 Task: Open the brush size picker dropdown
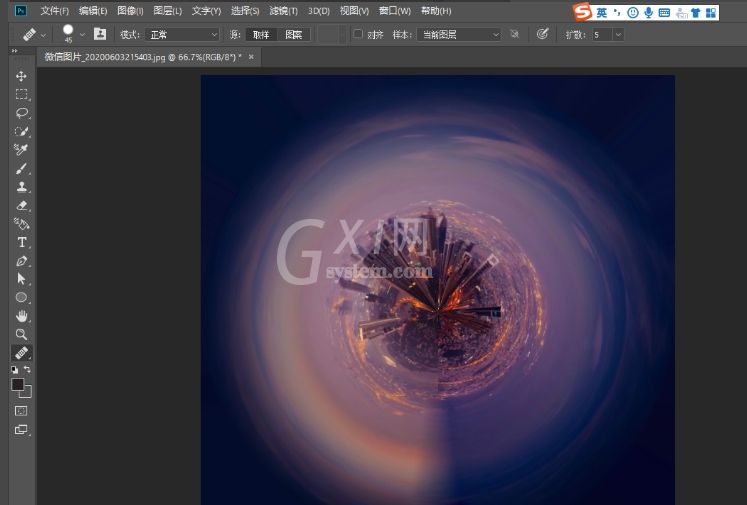82,35
